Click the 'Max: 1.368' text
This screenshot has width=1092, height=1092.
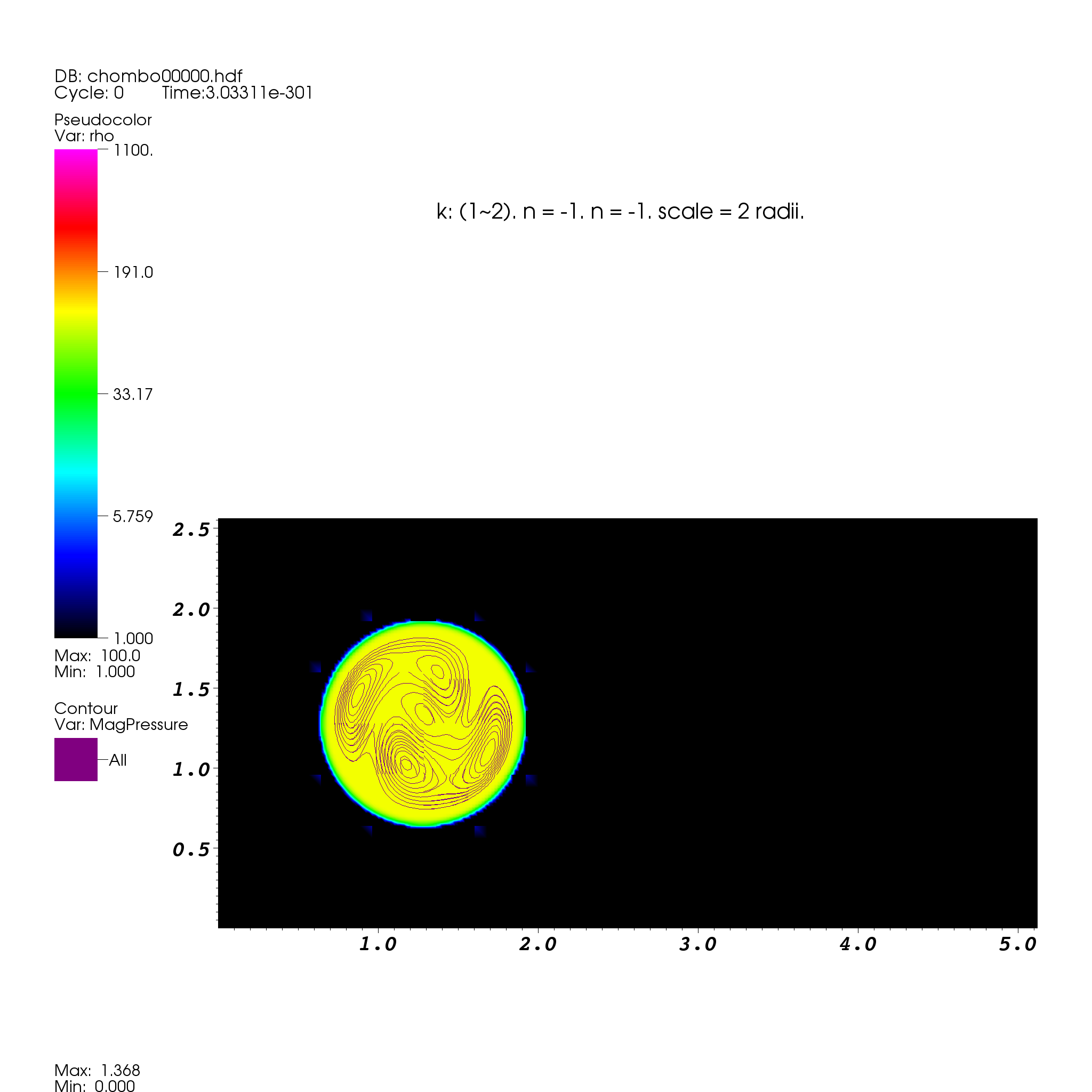coord(97,1071)
